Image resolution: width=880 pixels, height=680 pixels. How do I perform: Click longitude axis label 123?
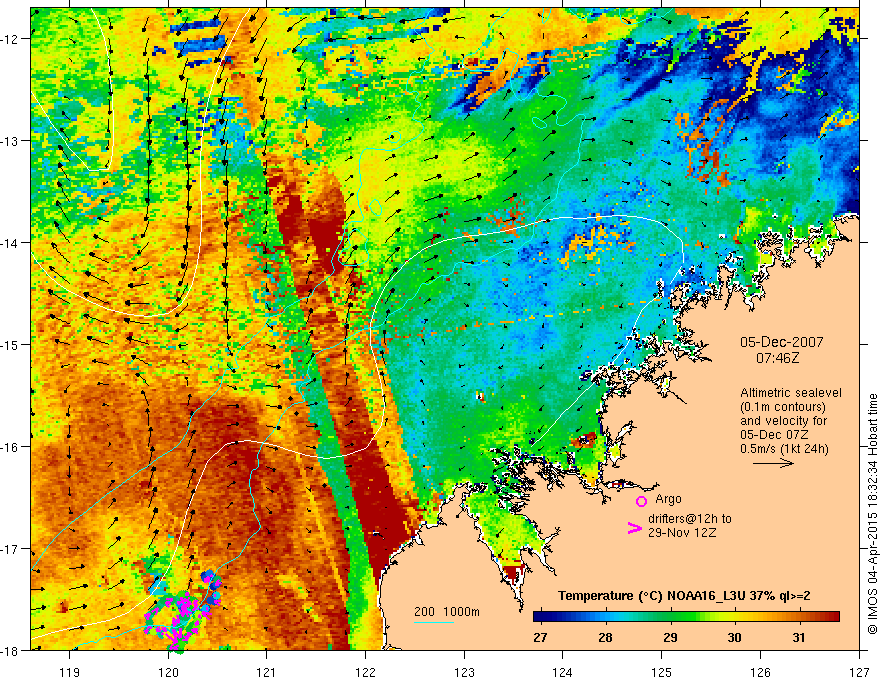tap(464, 672)
